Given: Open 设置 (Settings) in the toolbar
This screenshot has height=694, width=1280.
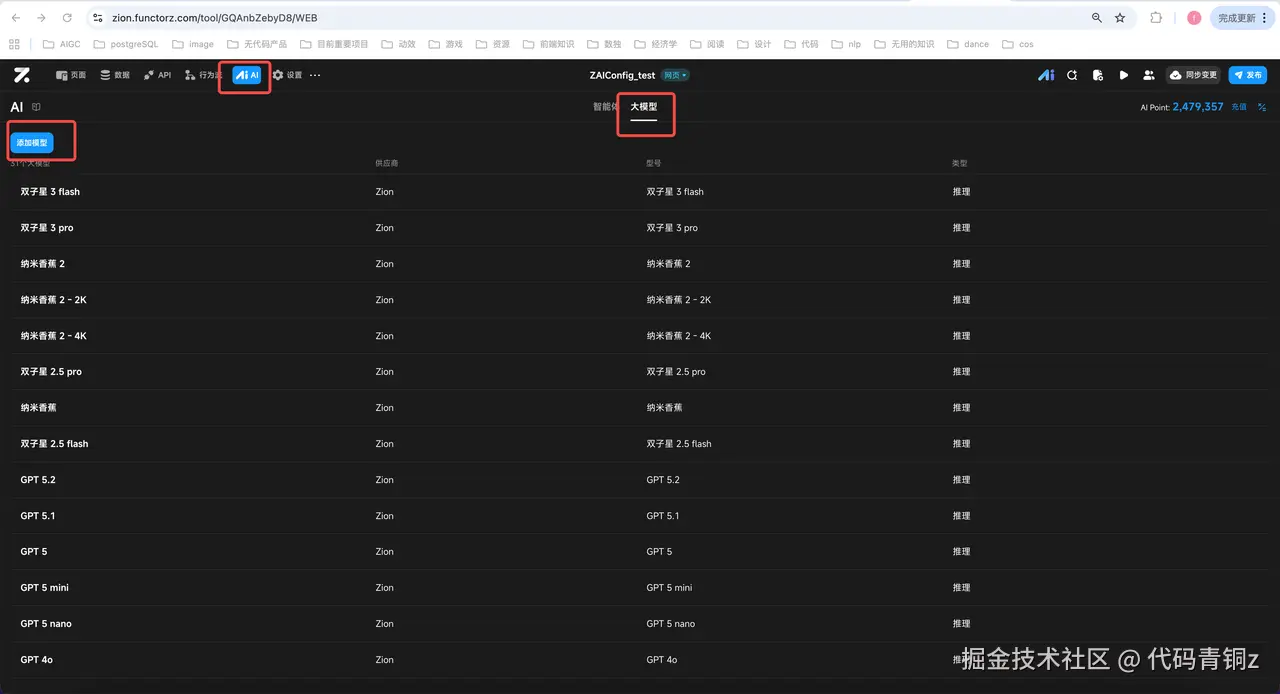Looking at the screenshot, I should point(287,75).
